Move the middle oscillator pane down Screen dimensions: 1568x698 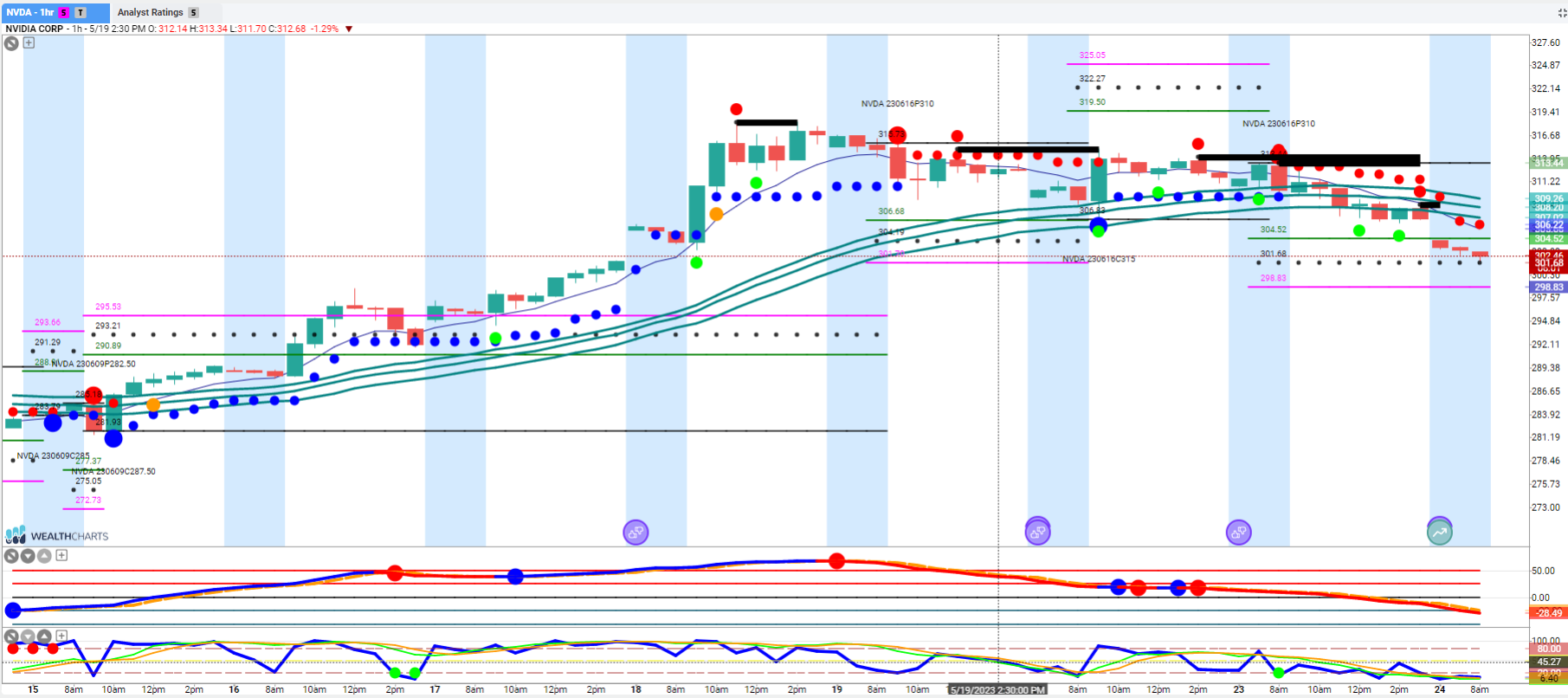(x=28, y=556)
